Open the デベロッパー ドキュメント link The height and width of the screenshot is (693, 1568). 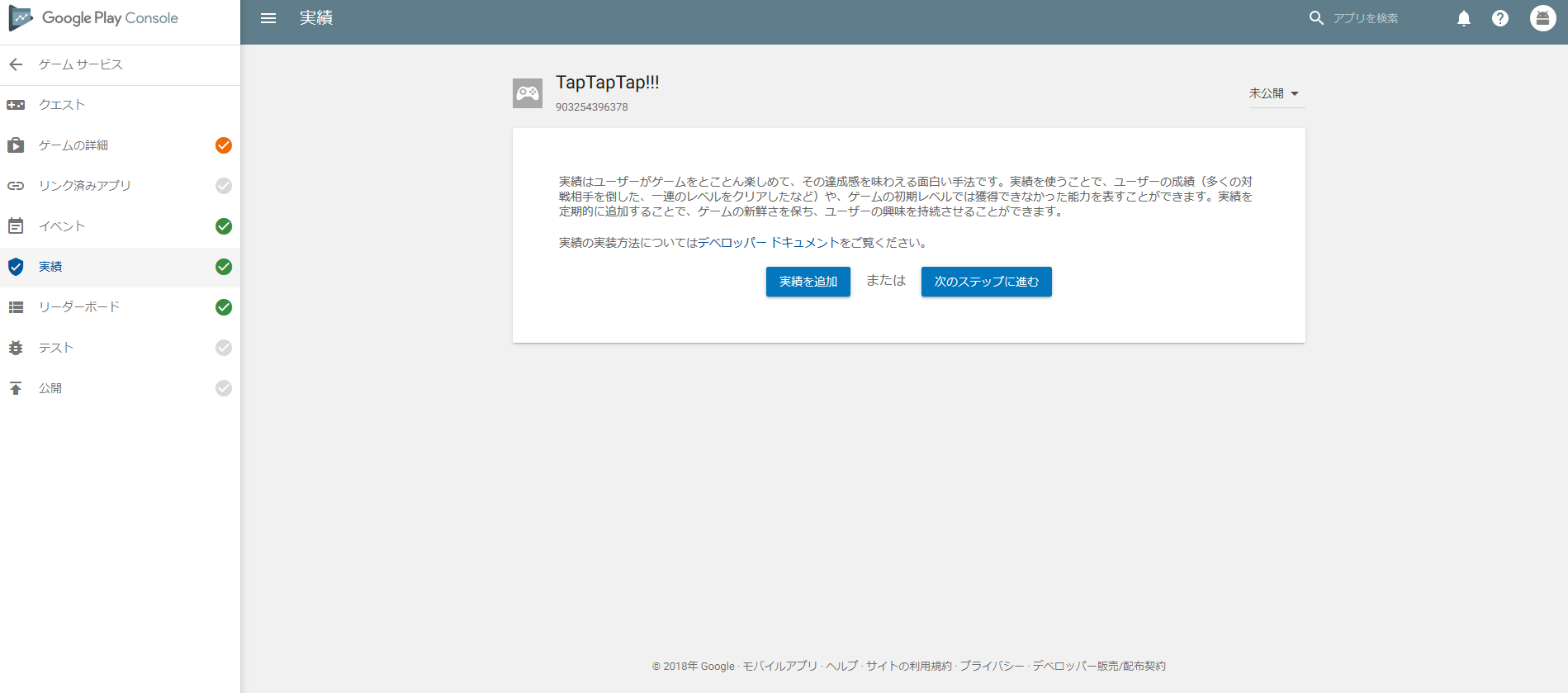point(769,243)
